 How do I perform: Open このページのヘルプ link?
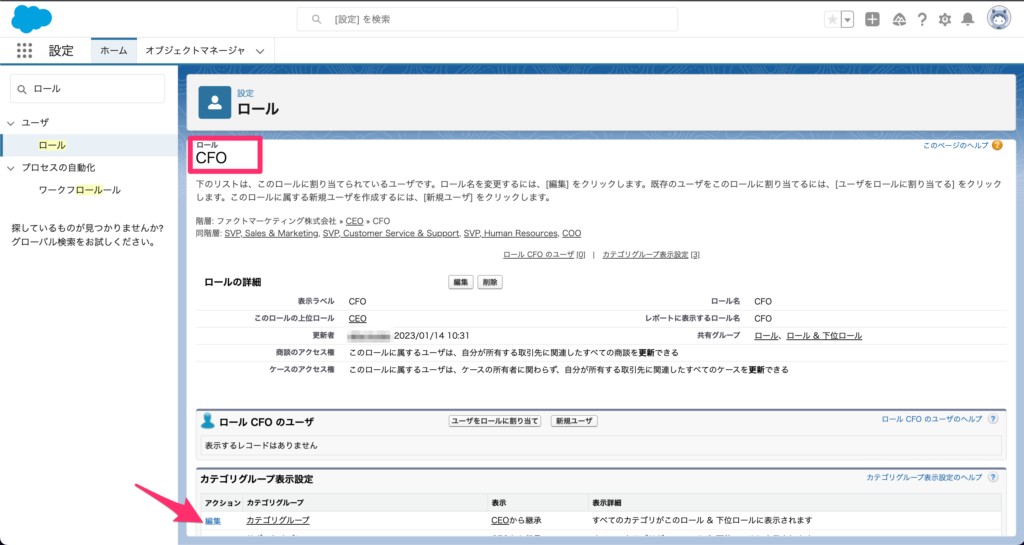(955, 146)
